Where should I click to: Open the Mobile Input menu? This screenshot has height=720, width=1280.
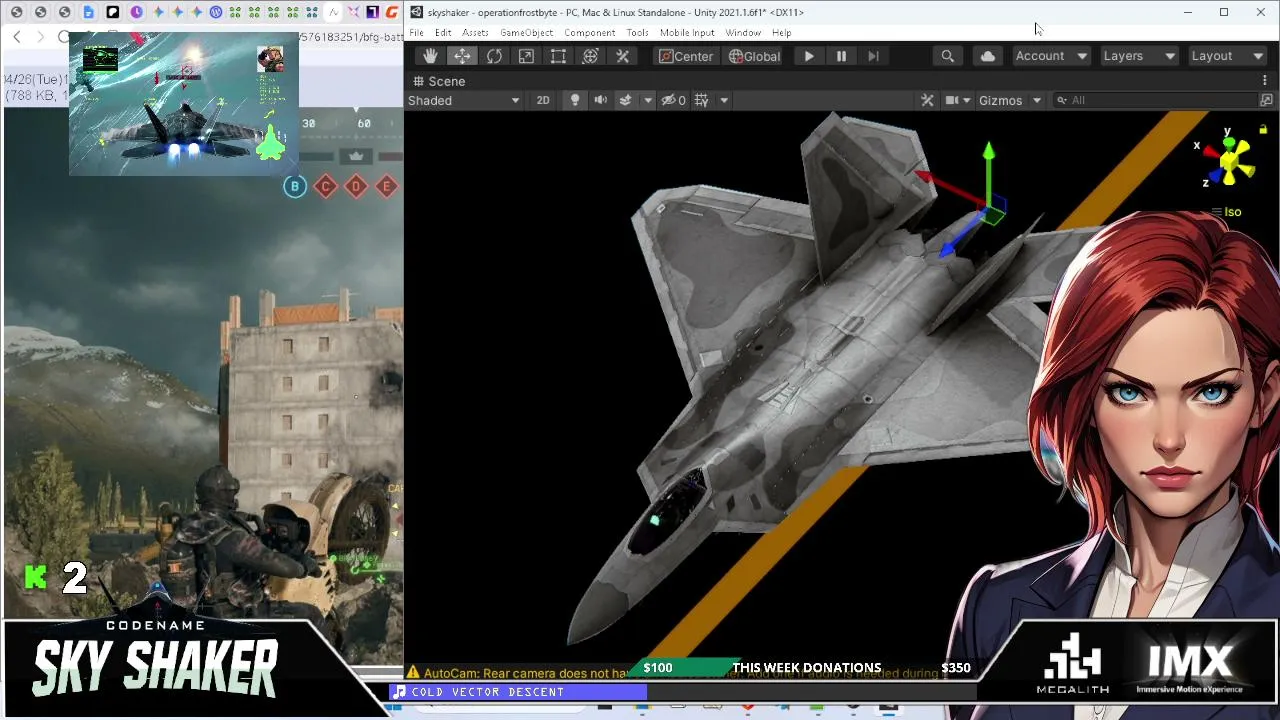[x=687, y=33]
